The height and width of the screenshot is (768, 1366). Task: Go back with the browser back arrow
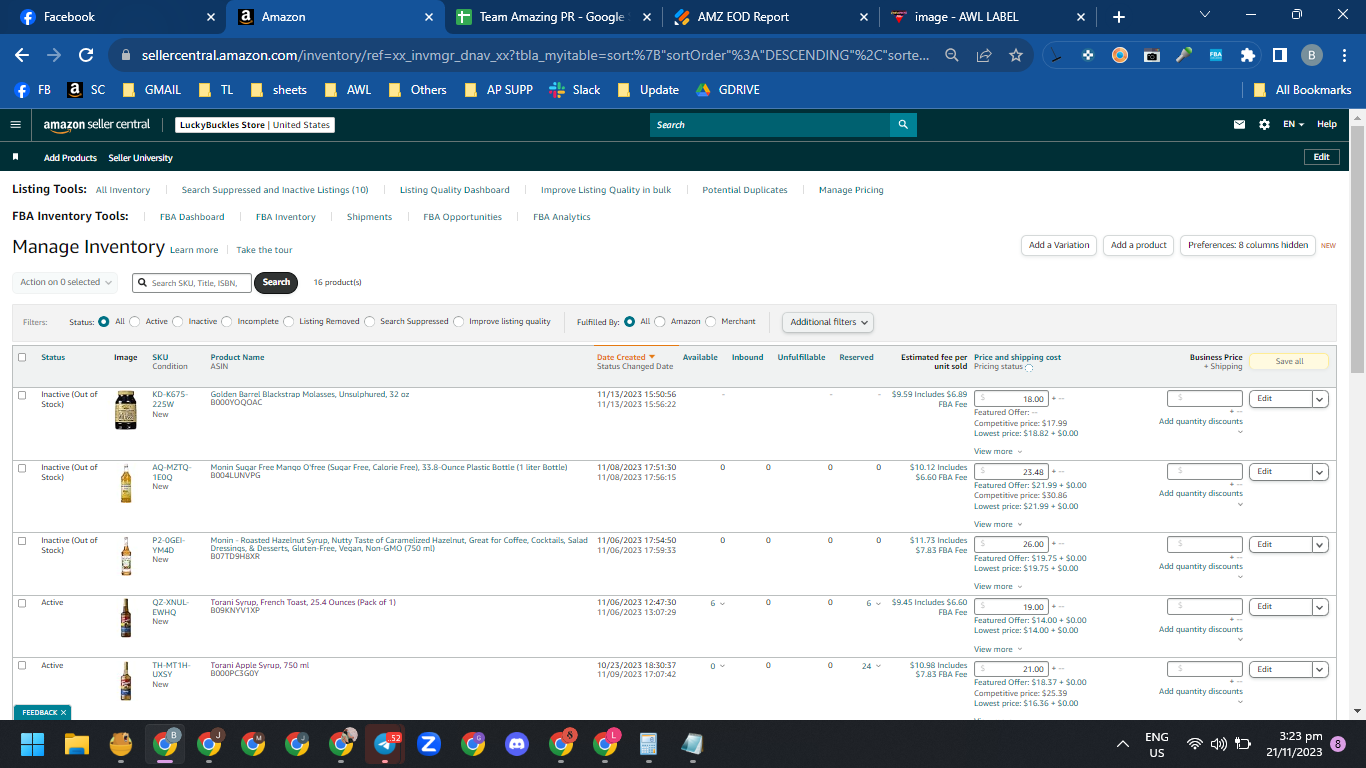[x=22, y=55]
